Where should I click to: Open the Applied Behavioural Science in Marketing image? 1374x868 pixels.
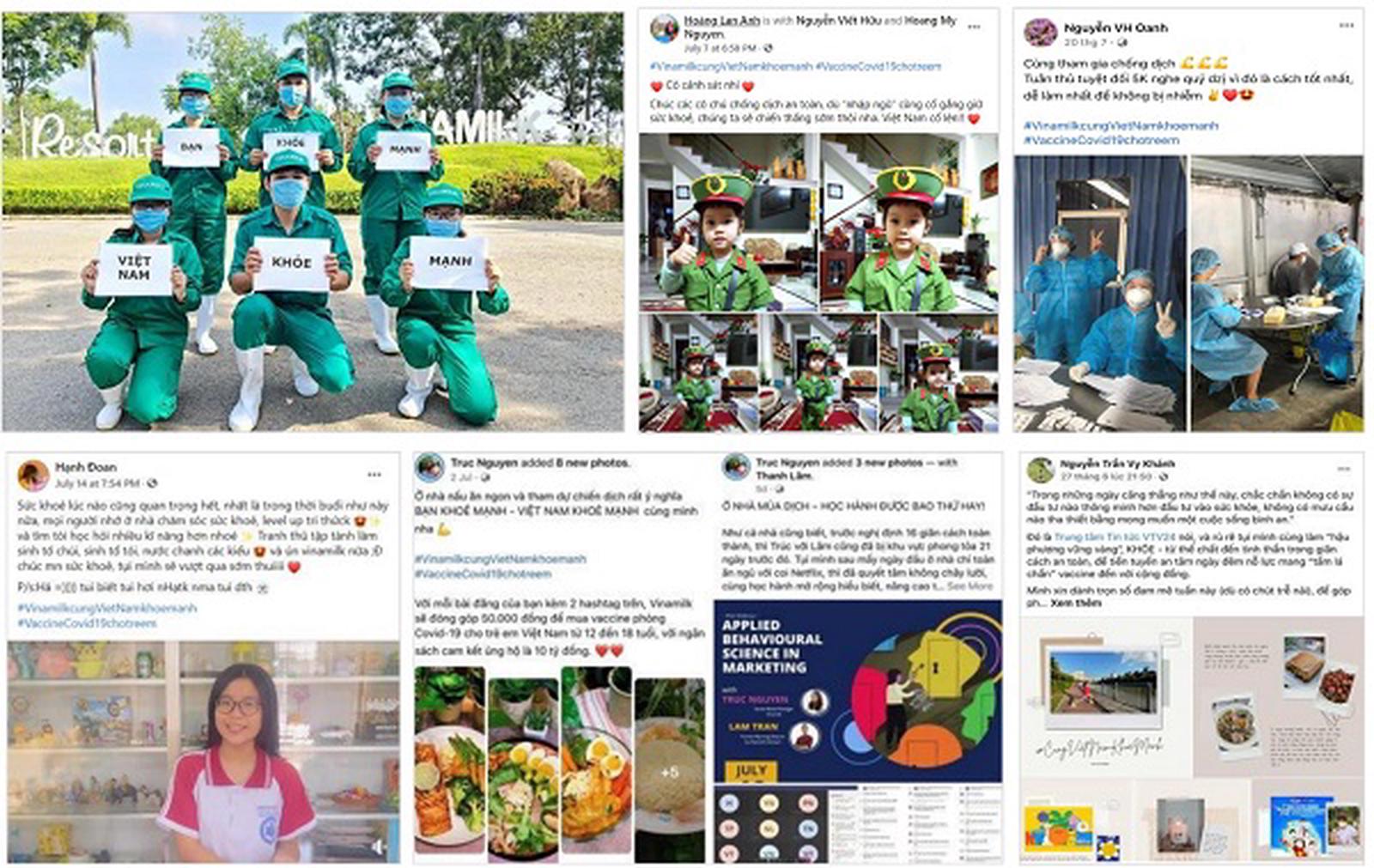858,691
